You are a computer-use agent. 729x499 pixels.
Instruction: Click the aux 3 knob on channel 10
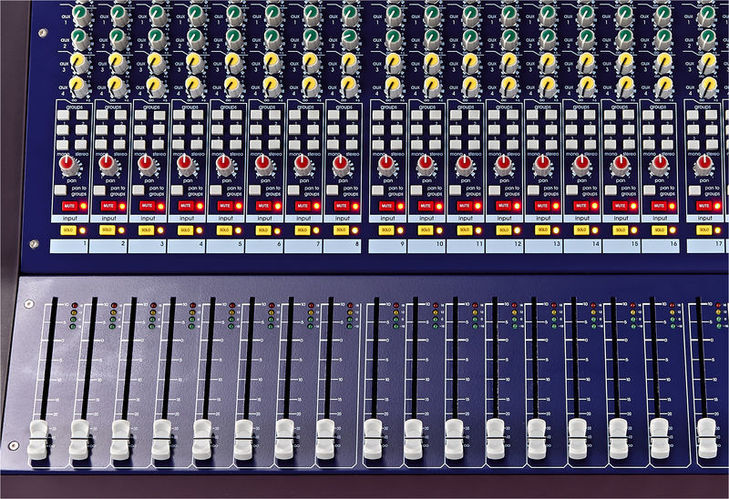433,63
